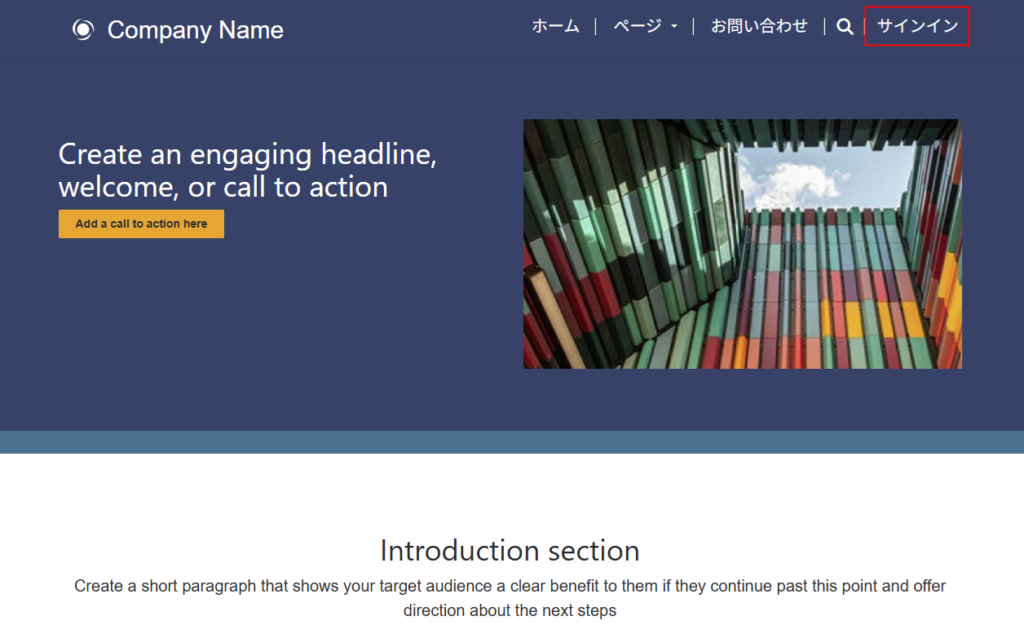This screenshot has width=1024, height=625.
Task: Click the divider between お問い合わせ and search icon
Action: point(824,27)
